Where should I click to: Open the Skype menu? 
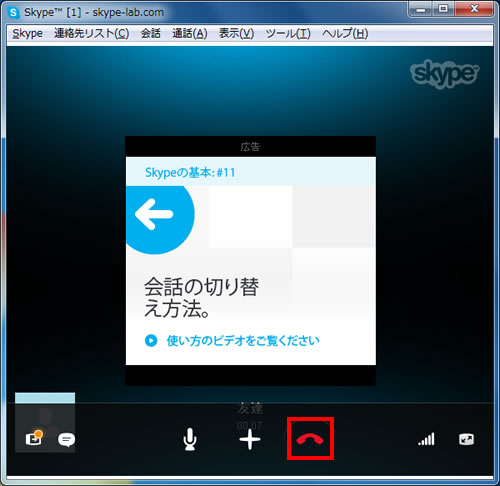[x=28, y=34]
